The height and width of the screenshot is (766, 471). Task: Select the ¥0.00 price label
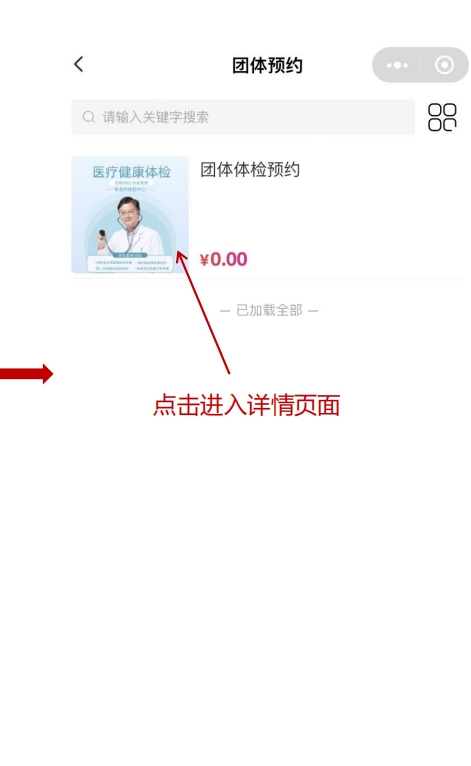click(x=224, y=259)
